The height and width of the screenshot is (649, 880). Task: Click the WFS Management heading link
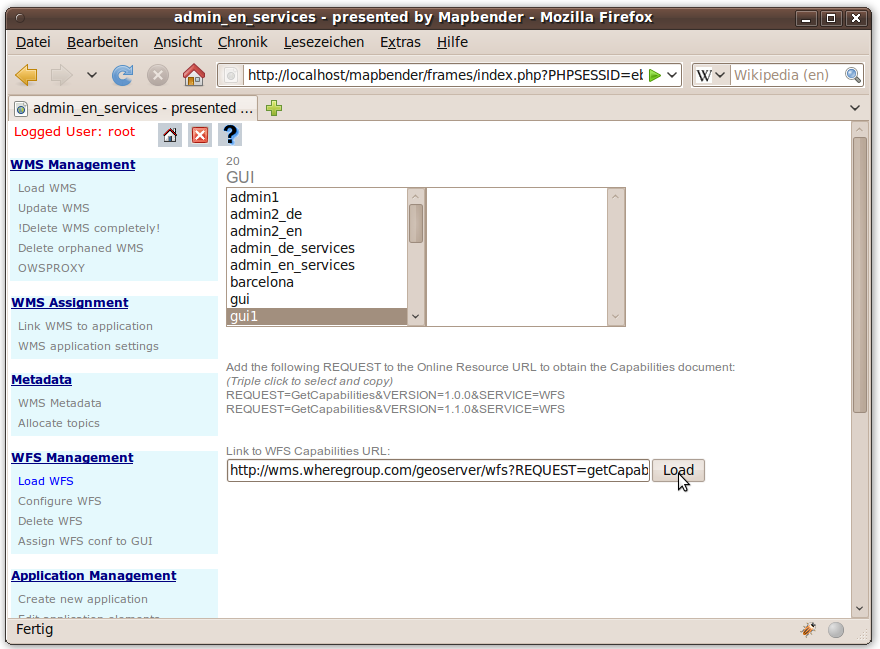click(x=72, y=458)
